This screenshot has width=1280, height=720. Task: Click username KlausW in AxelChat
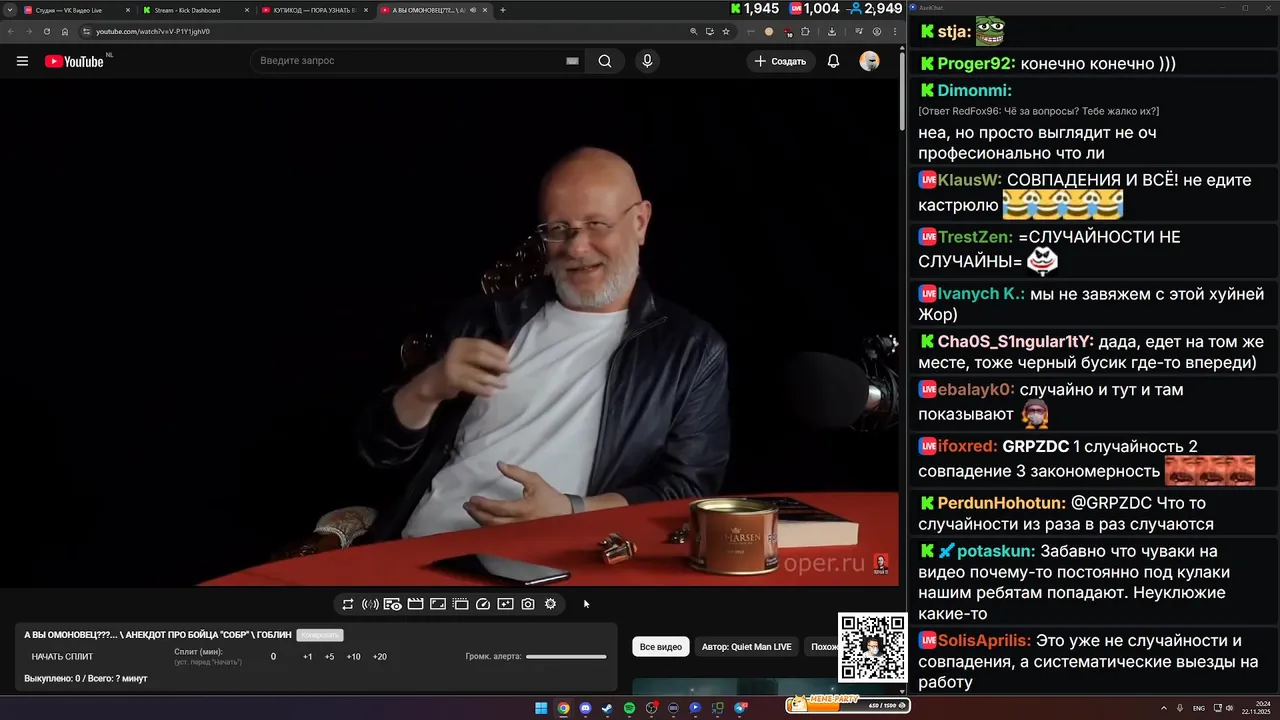pyautogui.click(x=969, y=180)
